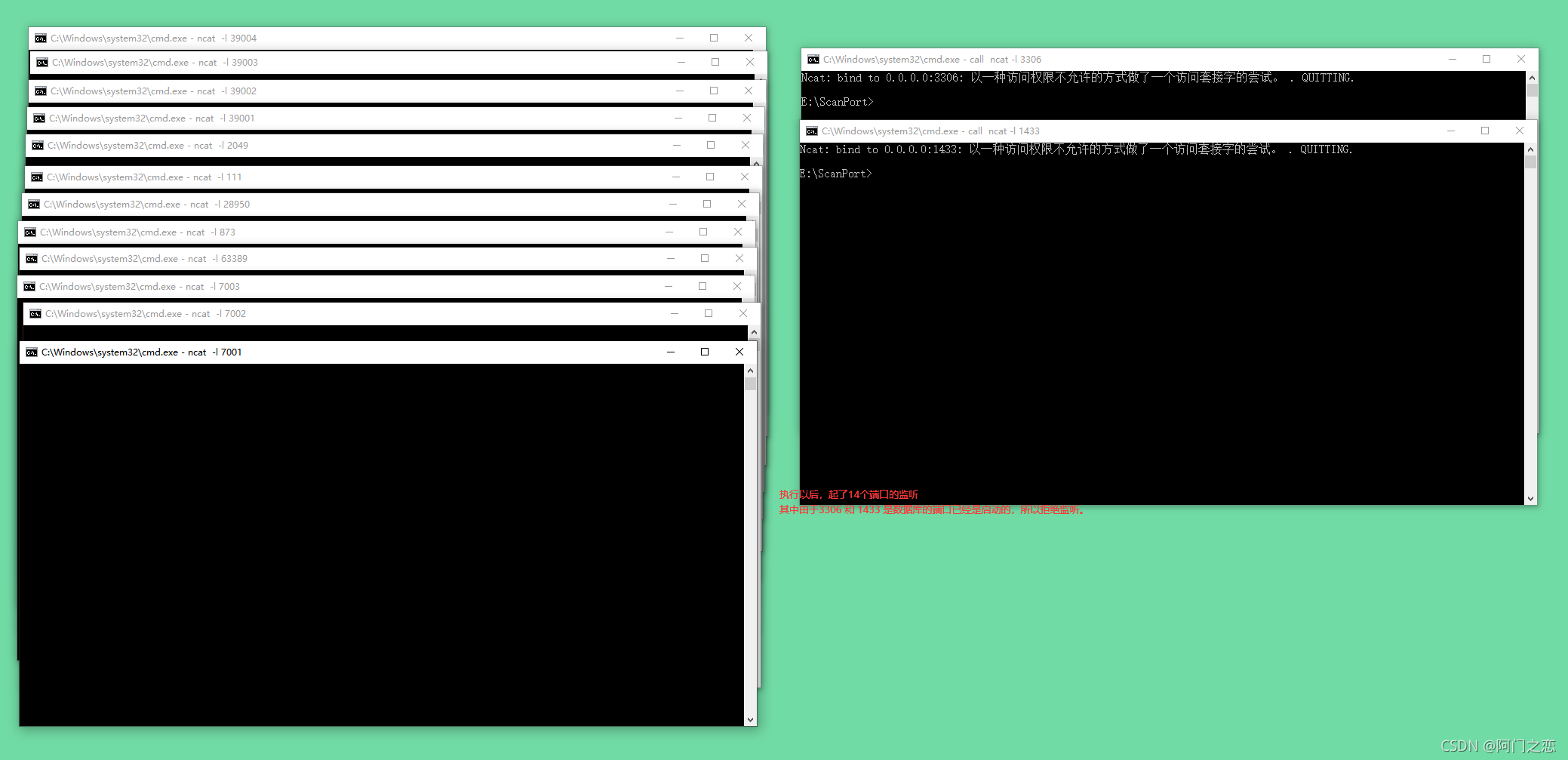The height and width of the screenshot is (760, 1568).
Task: Close the ncat -l 873 window
Action: (x=738, y=232)
